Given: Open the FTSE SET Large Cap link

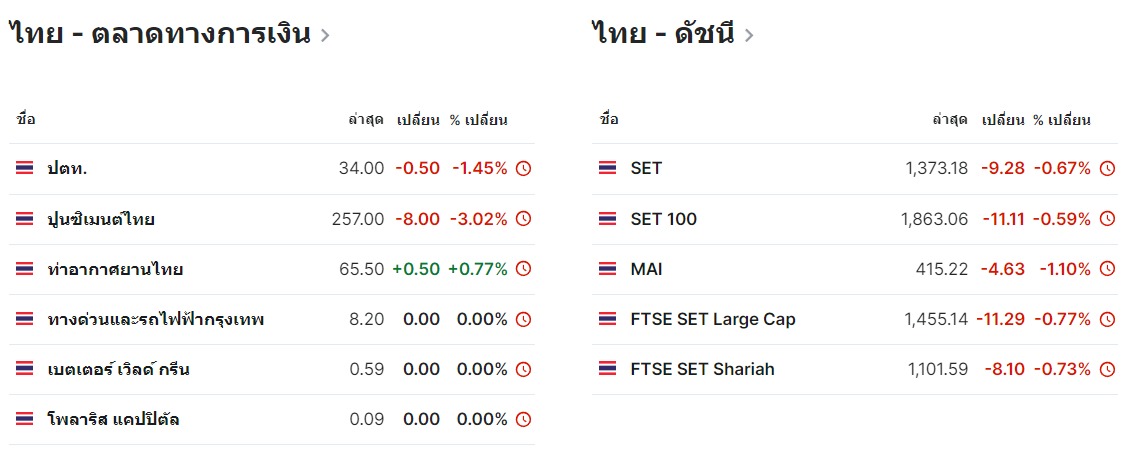Looking at the screenshot, I should point(713,319).
